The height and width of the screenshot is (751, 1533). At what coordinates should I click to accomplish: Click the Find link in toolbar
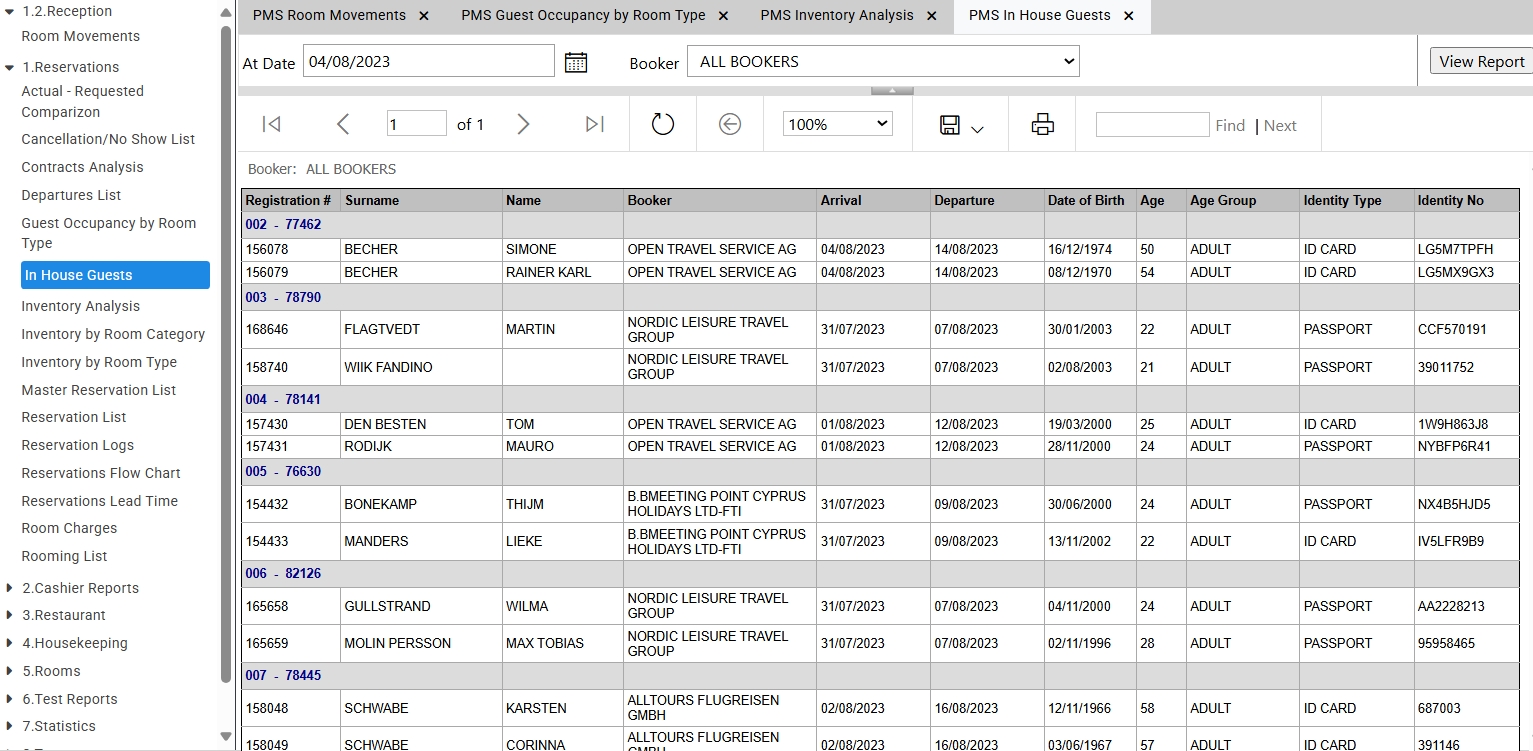click(x=1230, y=125)
